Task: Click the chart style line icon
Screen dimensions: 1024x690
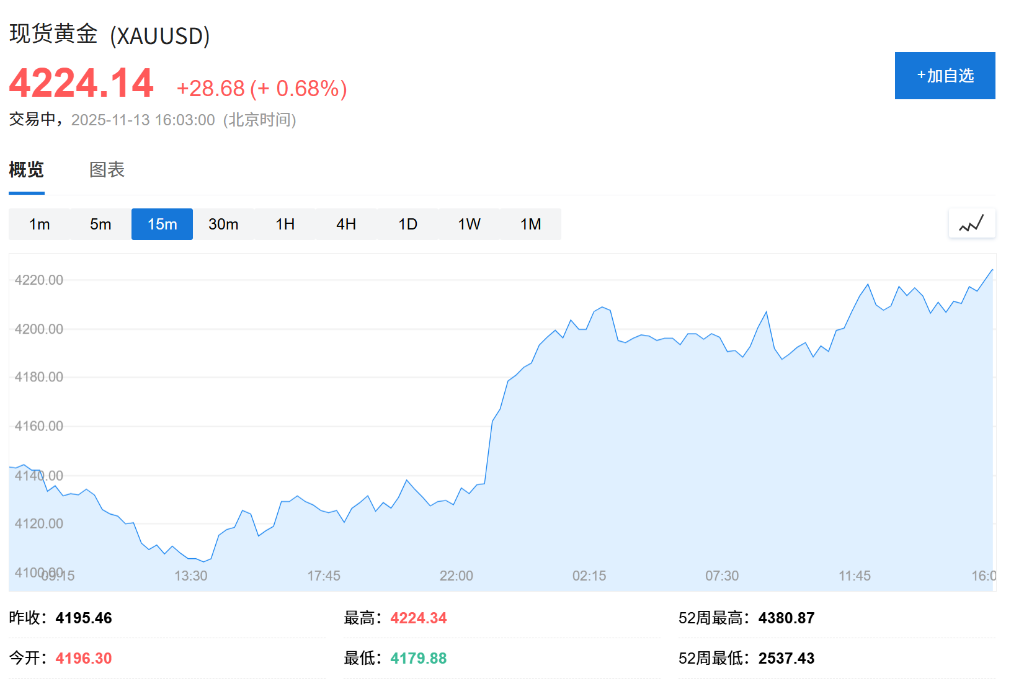Action: tap(971, 224)
